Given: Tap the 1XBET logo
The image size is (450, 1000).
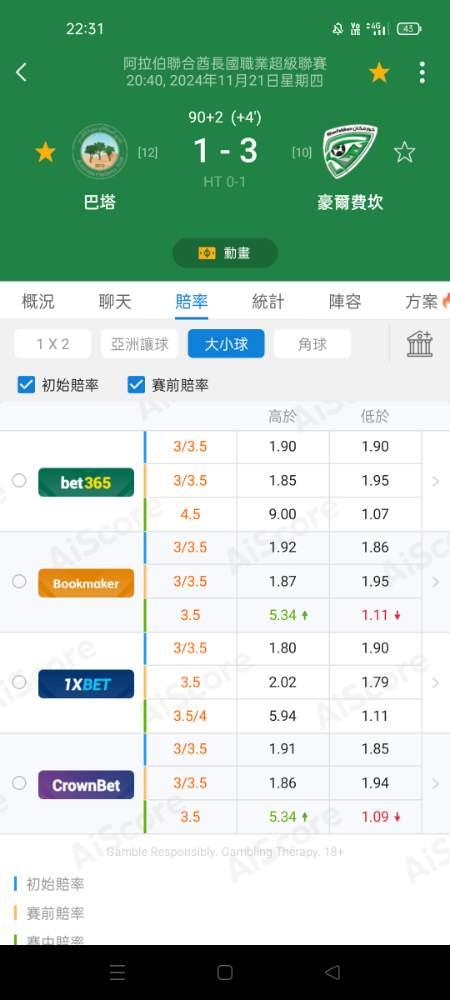Looking at the screenshot, I should pos(86,684).
